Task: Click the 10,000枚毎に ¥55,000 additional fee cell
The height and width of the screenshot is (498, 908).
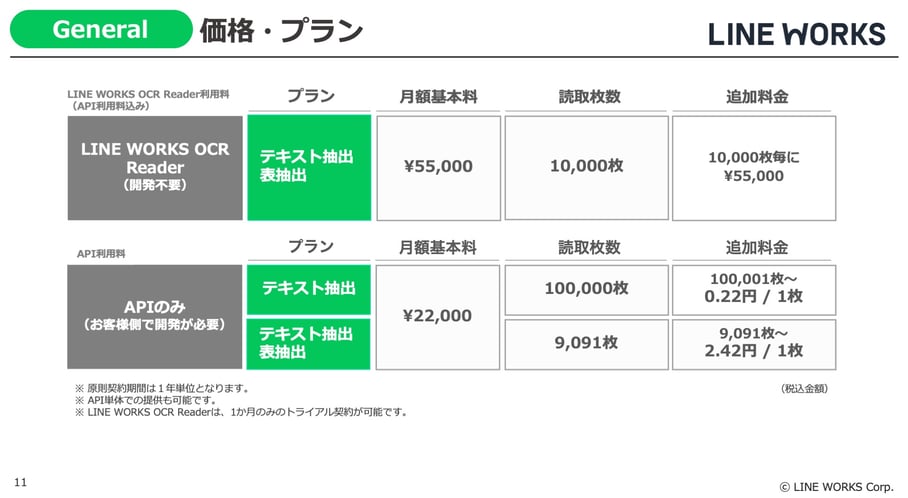Action: pos(754,167)
